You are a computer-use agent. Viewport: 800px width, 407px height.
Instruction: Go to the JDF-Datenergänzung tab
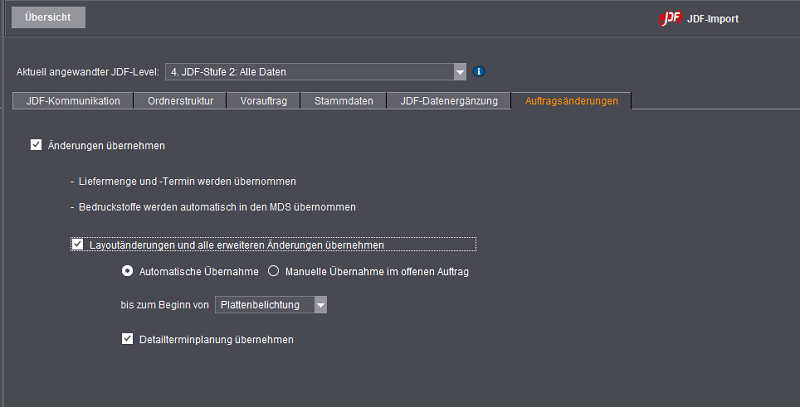click(x=449, y=101)
